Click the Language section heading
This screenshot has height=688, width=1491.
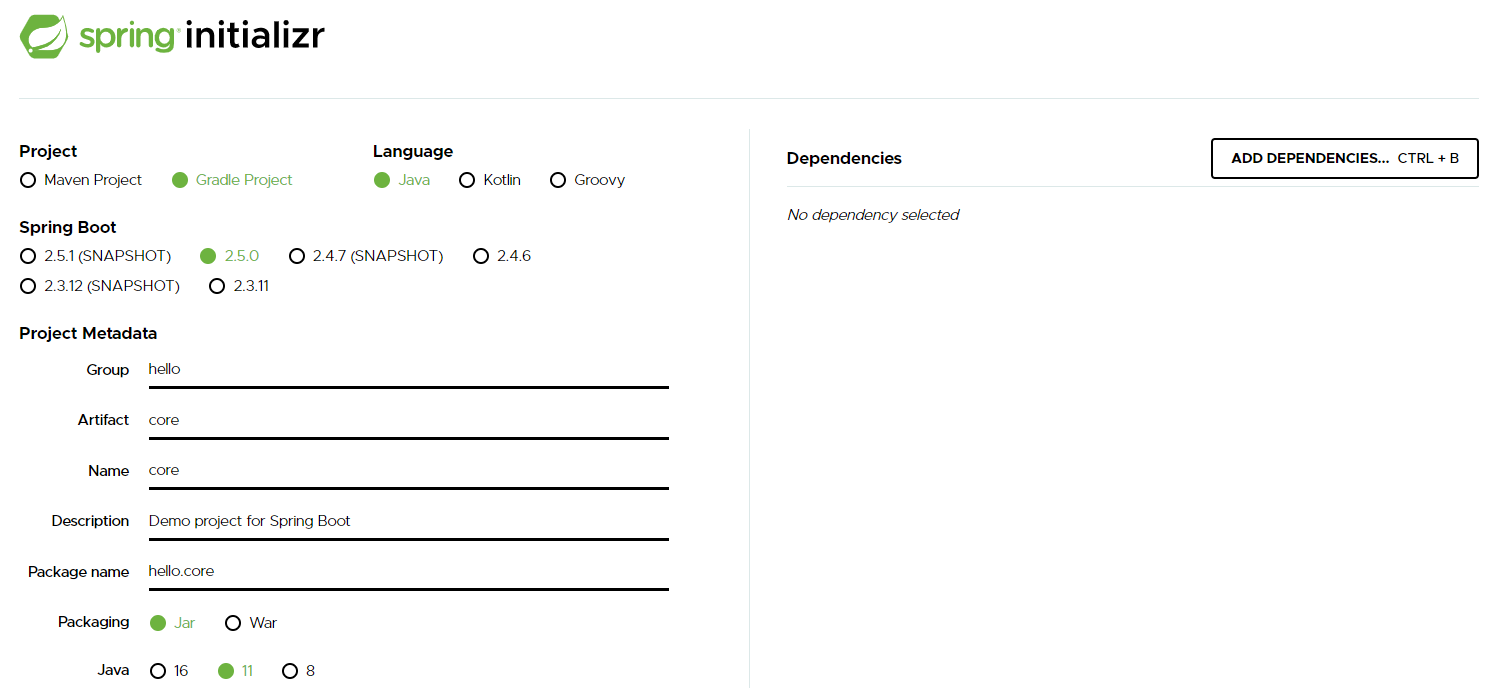pos(413,151)
